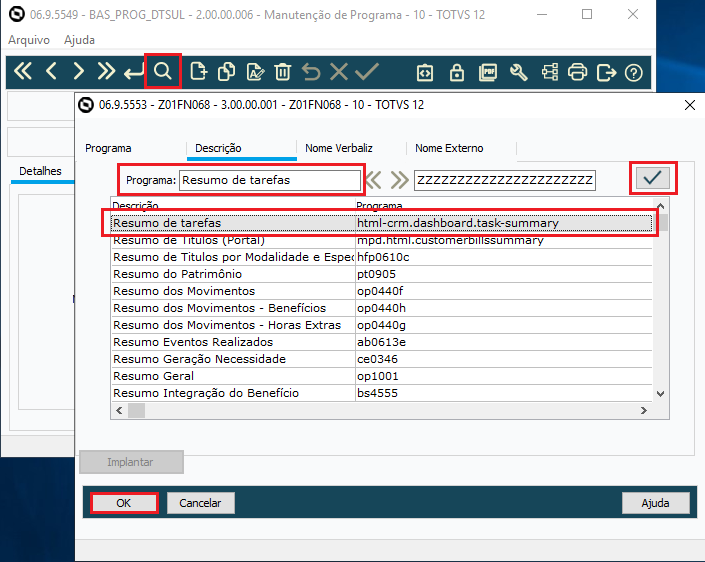Image resolution: width=705 pixels, height=562 pixels.
Task: Select Resumo do Patrimônio row
Action: (x=381, y=274)
